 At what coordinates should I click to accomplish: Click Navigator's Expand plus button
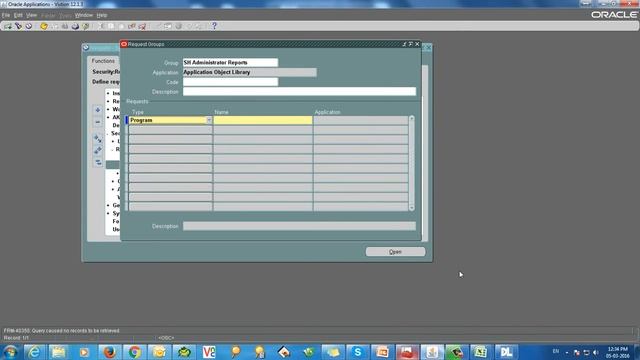pos(98,110)
